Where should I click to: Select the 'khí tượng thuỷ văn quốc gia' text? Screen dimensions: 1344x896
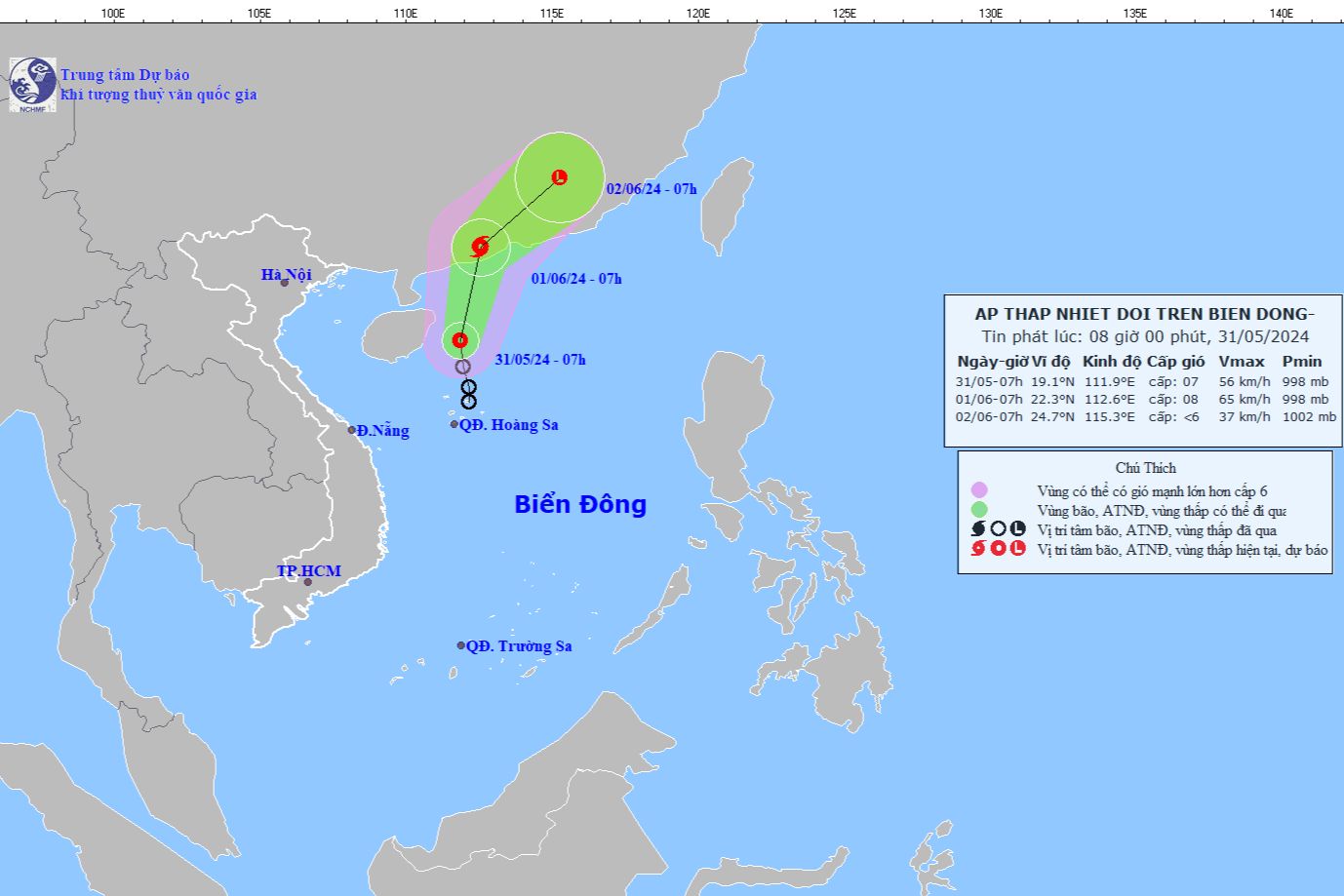(159, 95)
